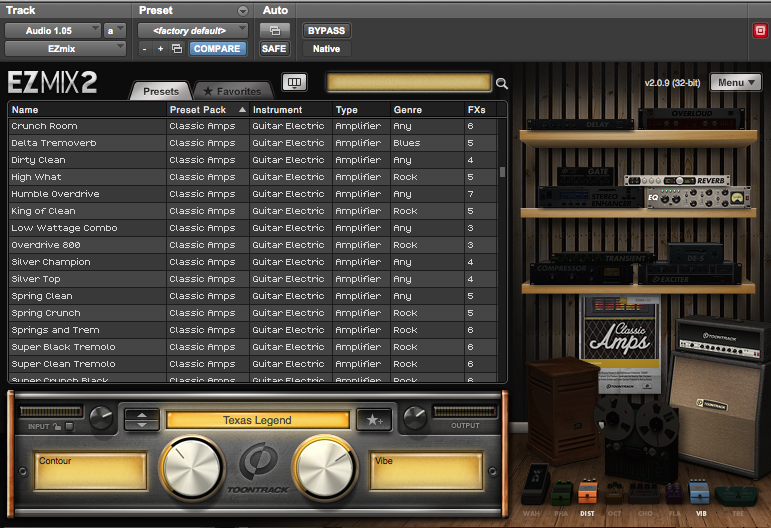771x528 pixels.
Task: Adjust the output level knob
Action: [415, 417]
